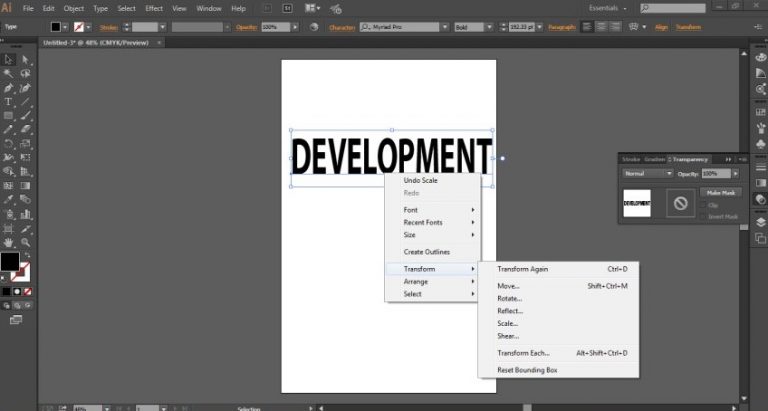Open the Color Guide panel icon
Image resolution: width=768 pixels, height=411 pixels.
point(760,73)
